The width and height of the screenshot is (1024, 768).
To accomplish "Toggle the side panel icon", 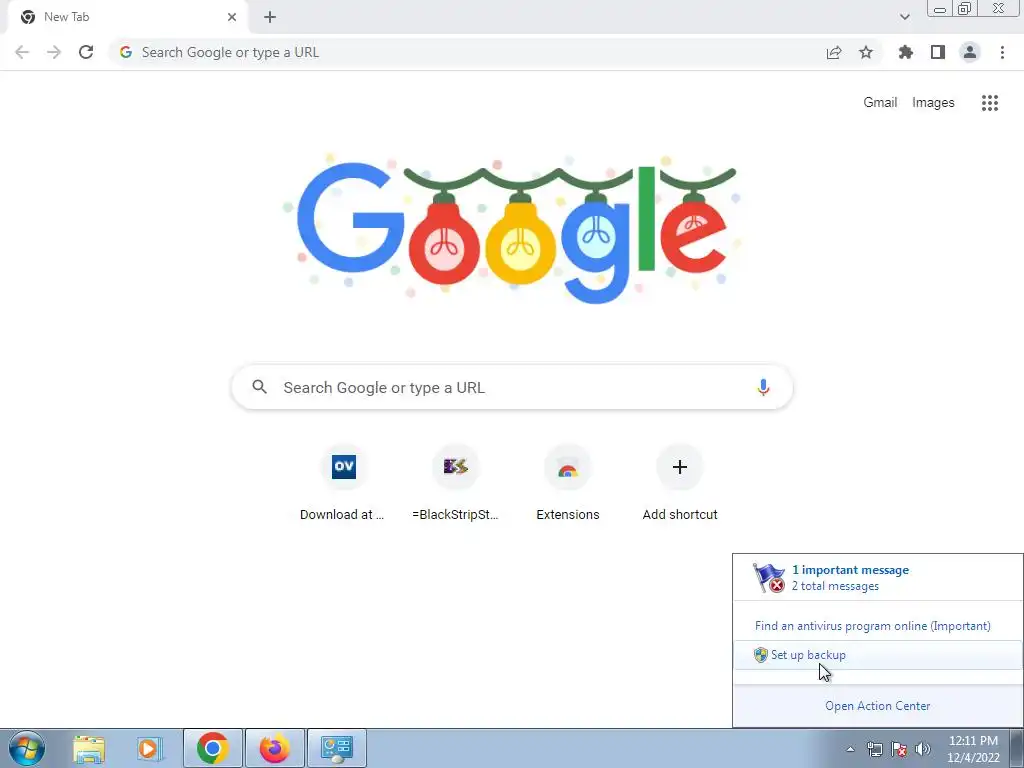I will pyautogui.click(x=938, y=52).
